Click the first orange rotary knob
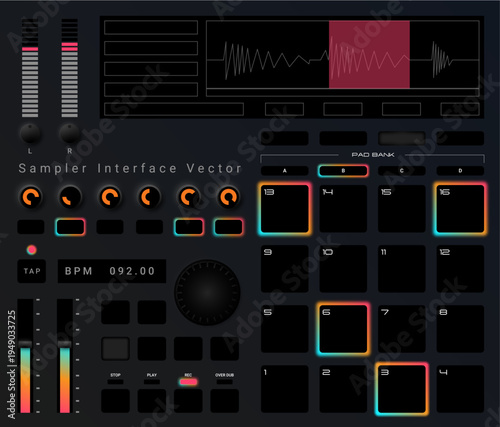Image resolution: width=500 pixels, height=427 pixels. (x=30, y=197)
